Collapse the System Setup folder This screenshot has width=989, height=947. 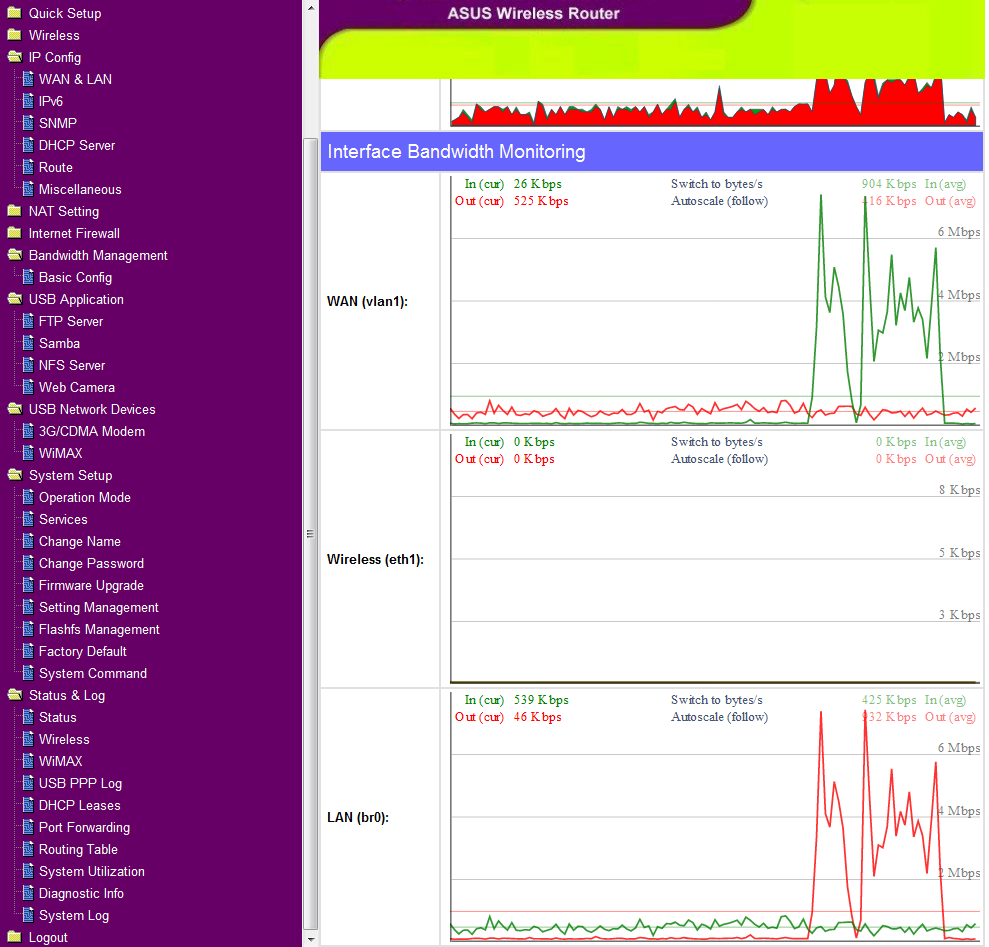coord(14,475)
